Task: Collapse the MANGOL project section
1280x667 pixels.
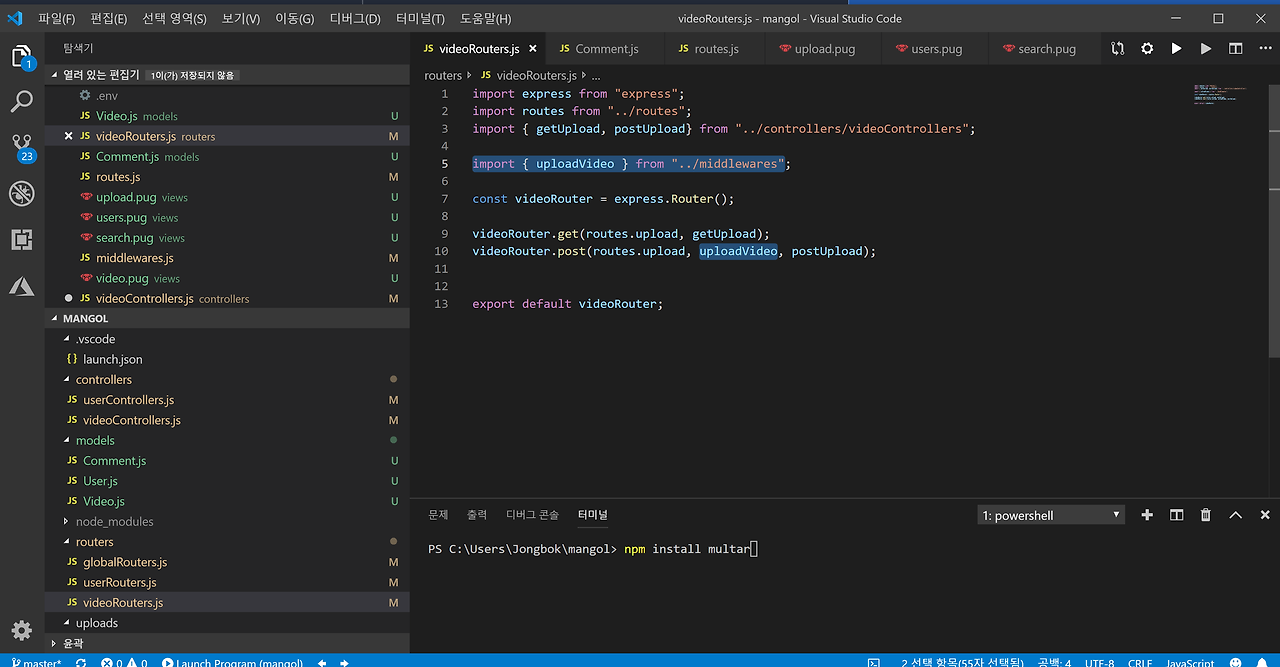Action: [x=85, y=318]
